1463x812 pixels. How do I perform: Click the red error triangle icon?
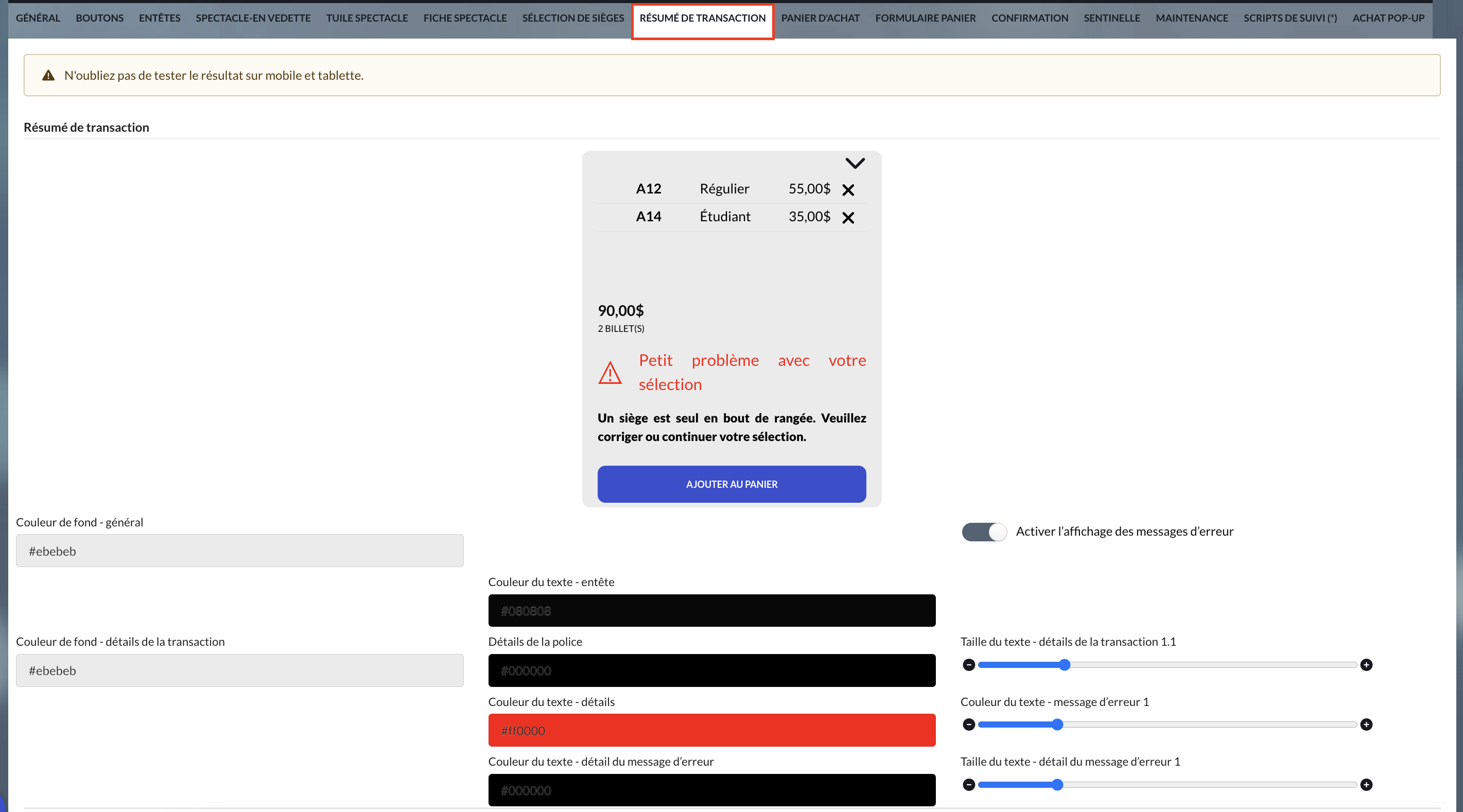610,373
